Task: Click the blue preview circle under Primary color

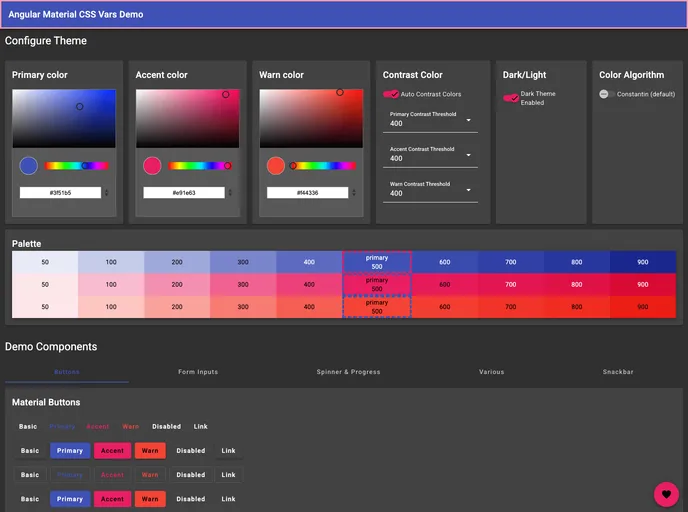Action: [x=28, y=165]
